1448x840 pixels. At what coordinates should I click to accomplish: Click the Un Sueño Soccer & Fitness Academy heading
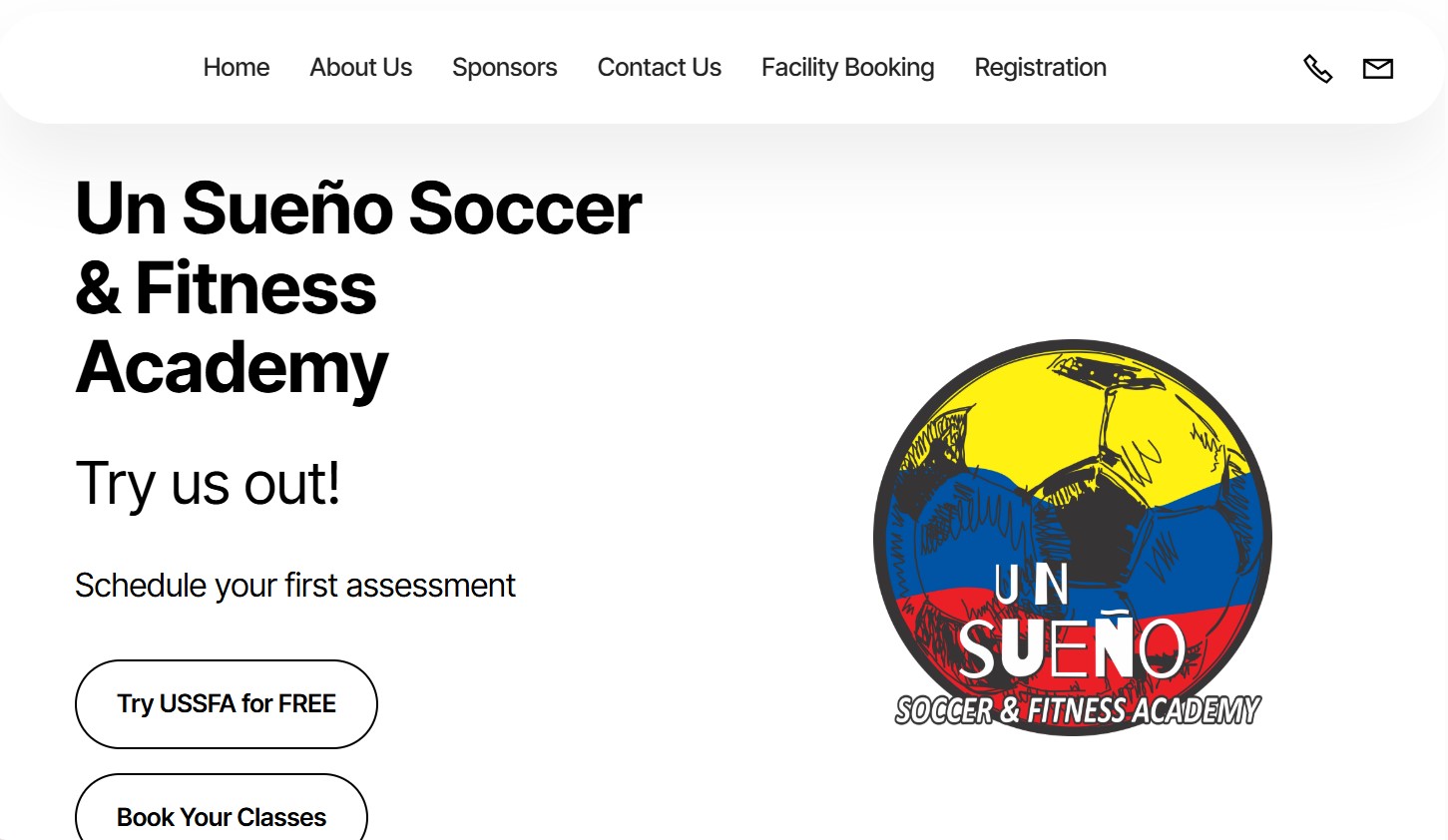click(357, 288)
